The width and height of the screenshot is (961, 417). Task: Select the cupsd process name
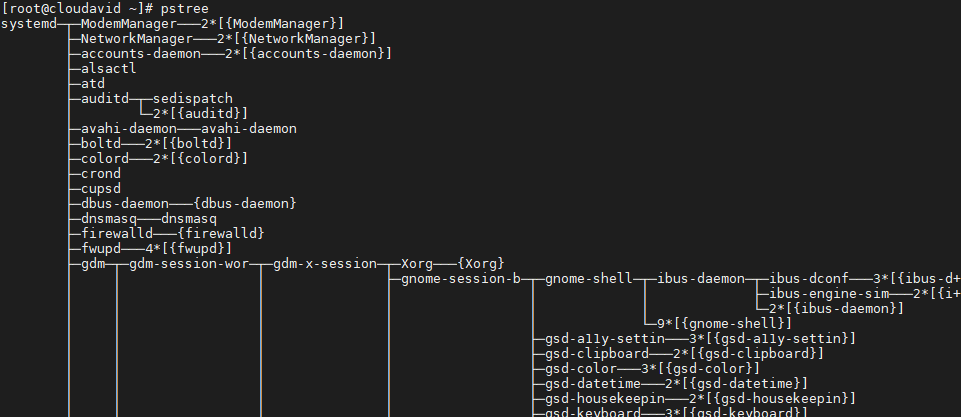101,188
